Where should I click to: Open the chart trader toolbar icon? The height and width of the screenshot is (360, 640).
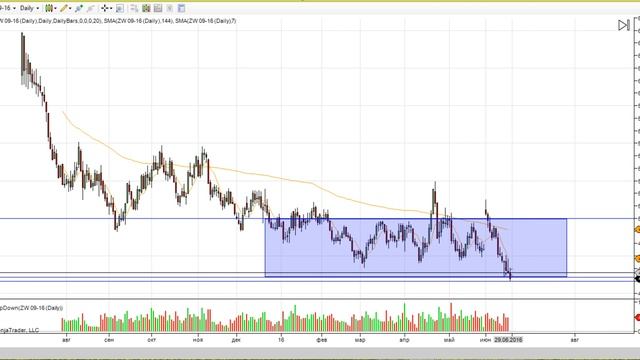coord(134,8)
